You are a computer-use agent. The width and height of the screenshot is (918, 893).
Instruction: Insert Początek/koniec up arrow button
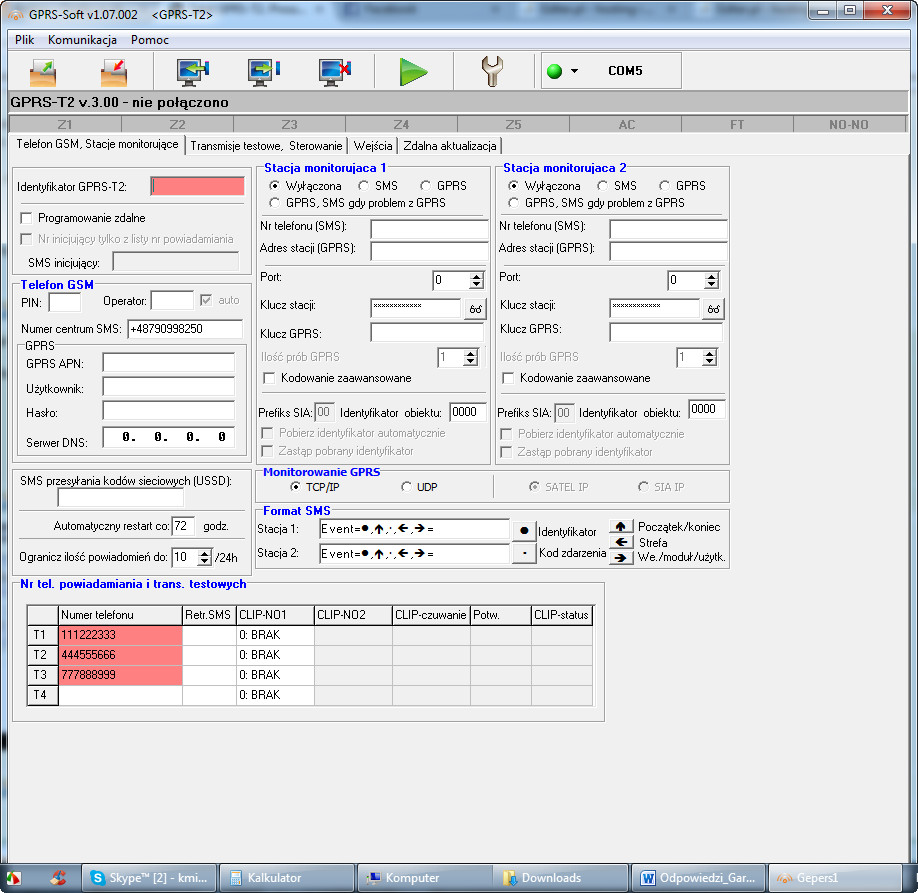(621, 526)
